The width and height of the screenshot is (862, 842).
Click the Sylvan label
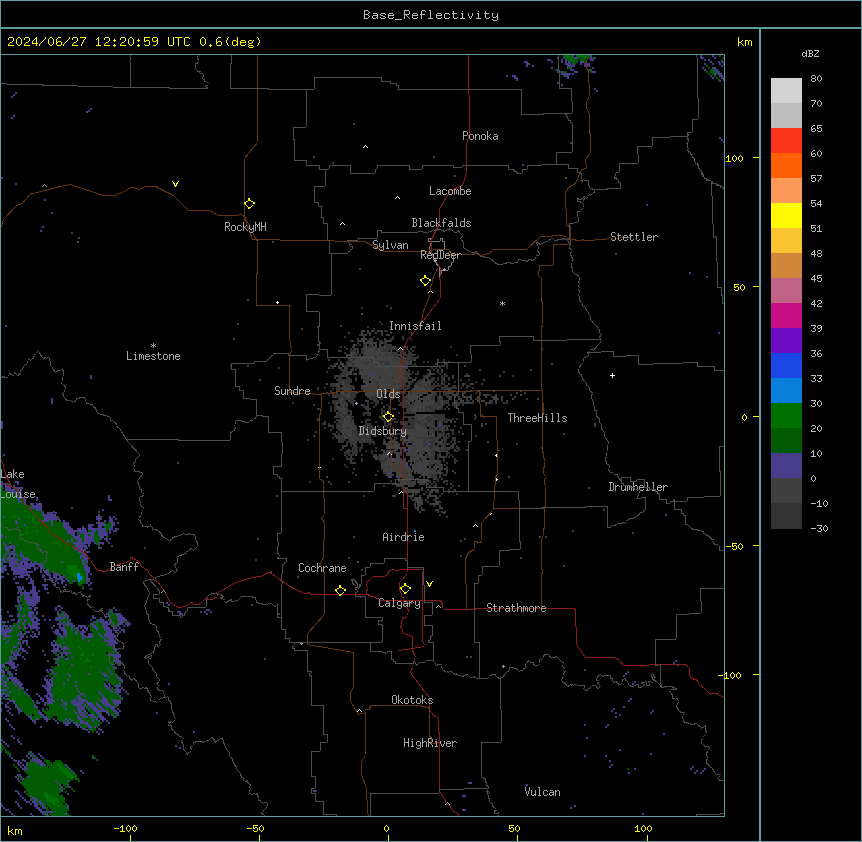(390, 245)
